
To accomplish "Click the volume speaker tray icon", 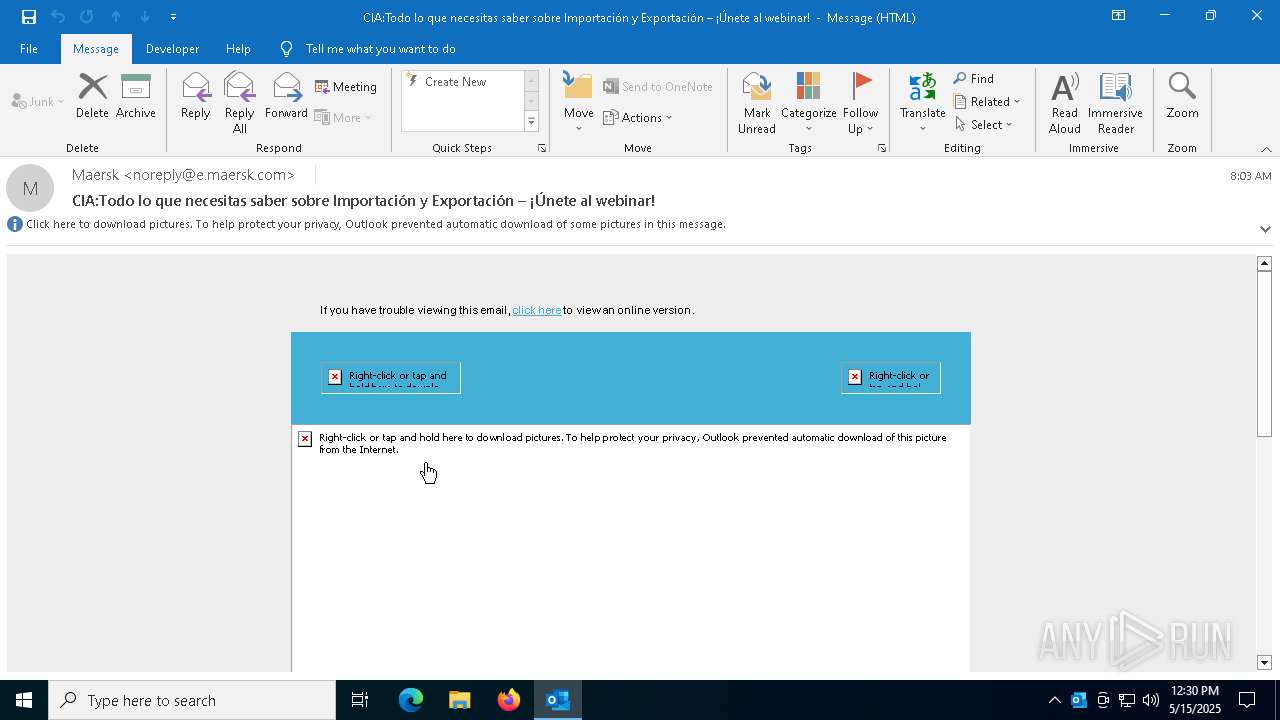I will pyautogui.click(x=1150, y=700).
